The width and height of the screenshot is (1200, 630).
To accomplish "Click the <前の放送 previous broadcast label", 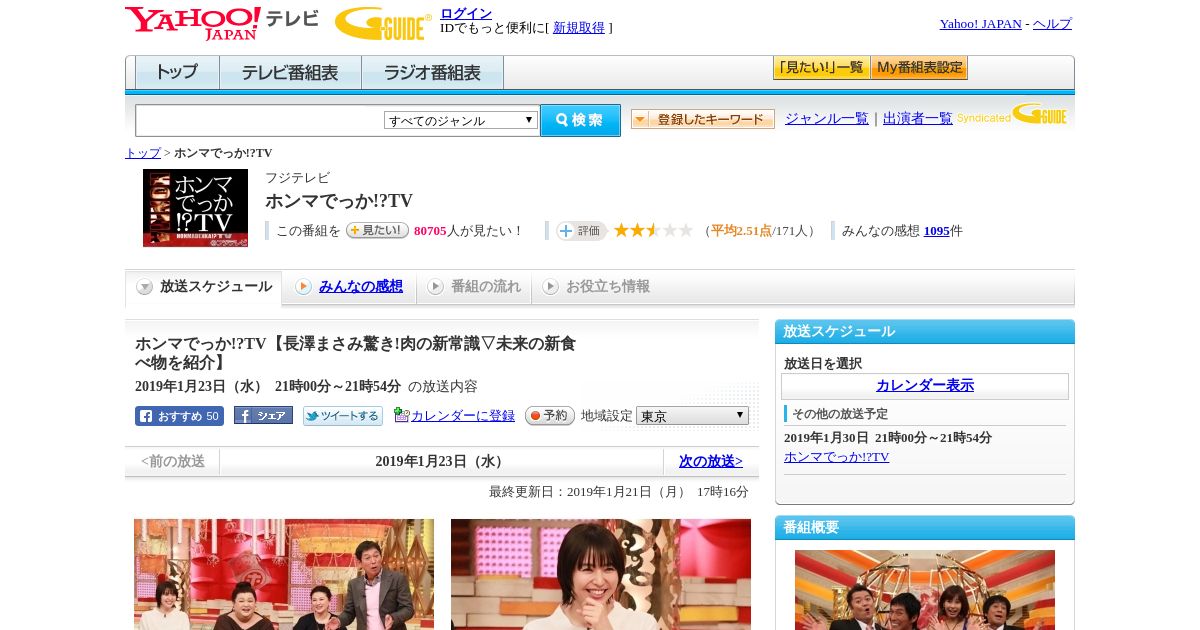I will tap(173, 461).
